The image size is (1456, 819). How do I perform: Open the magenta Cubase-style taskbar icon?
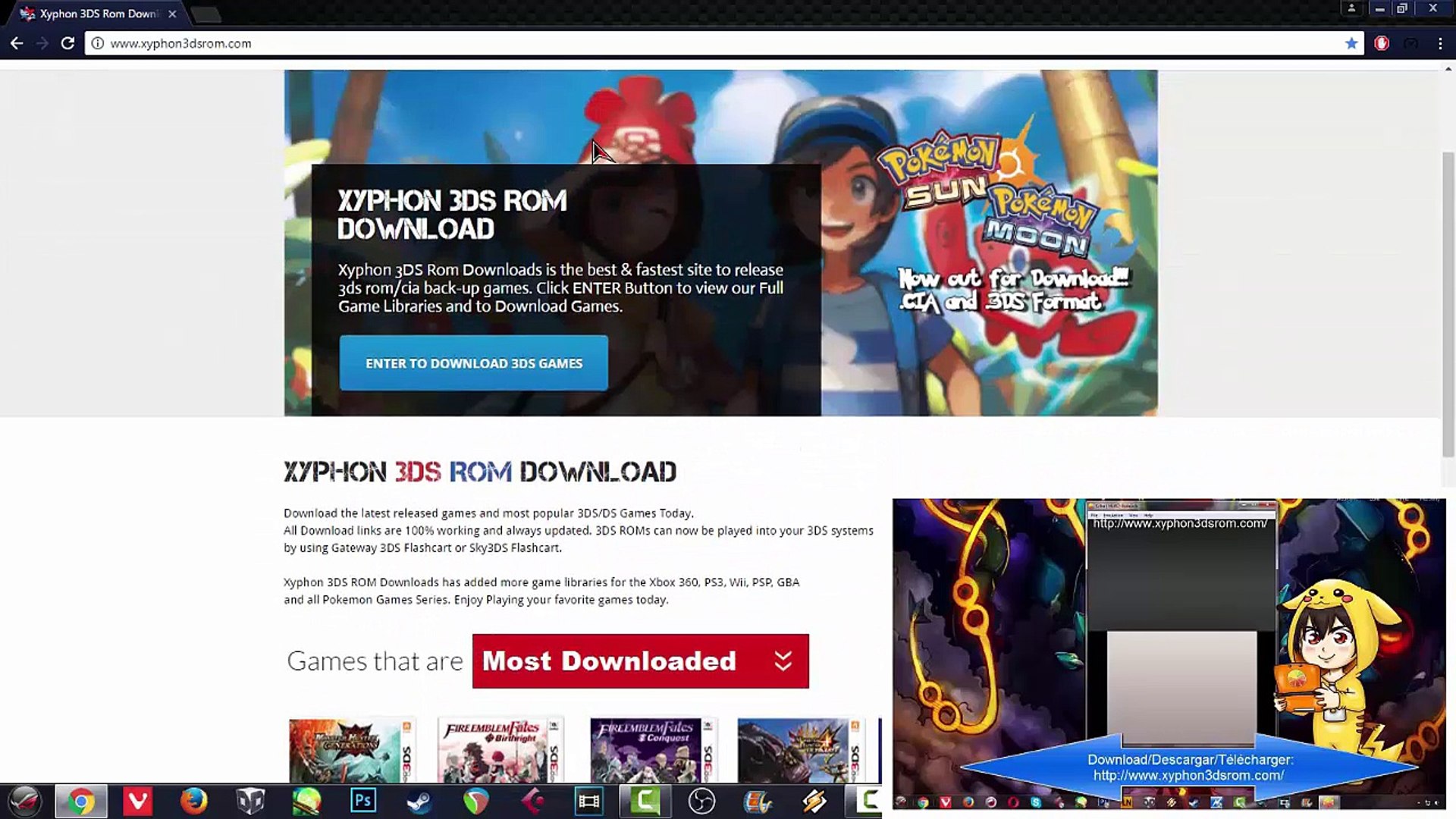point(532,801)
